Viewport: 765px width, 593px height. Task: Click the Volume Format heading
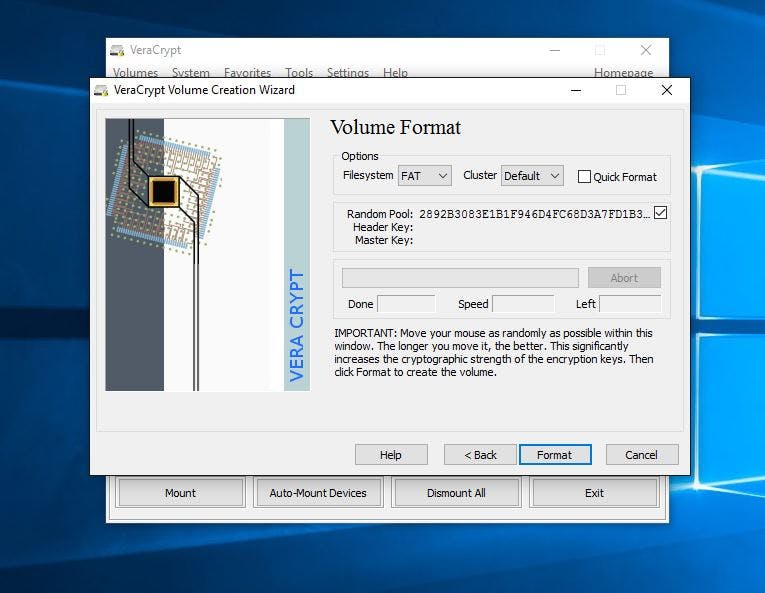pos(395,127)
